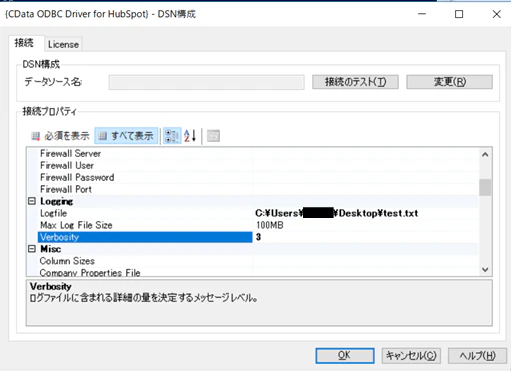Open help with ヘルプ(H) button
The image size is (512, 372).
pyautogui.click(x=477, y=356)
